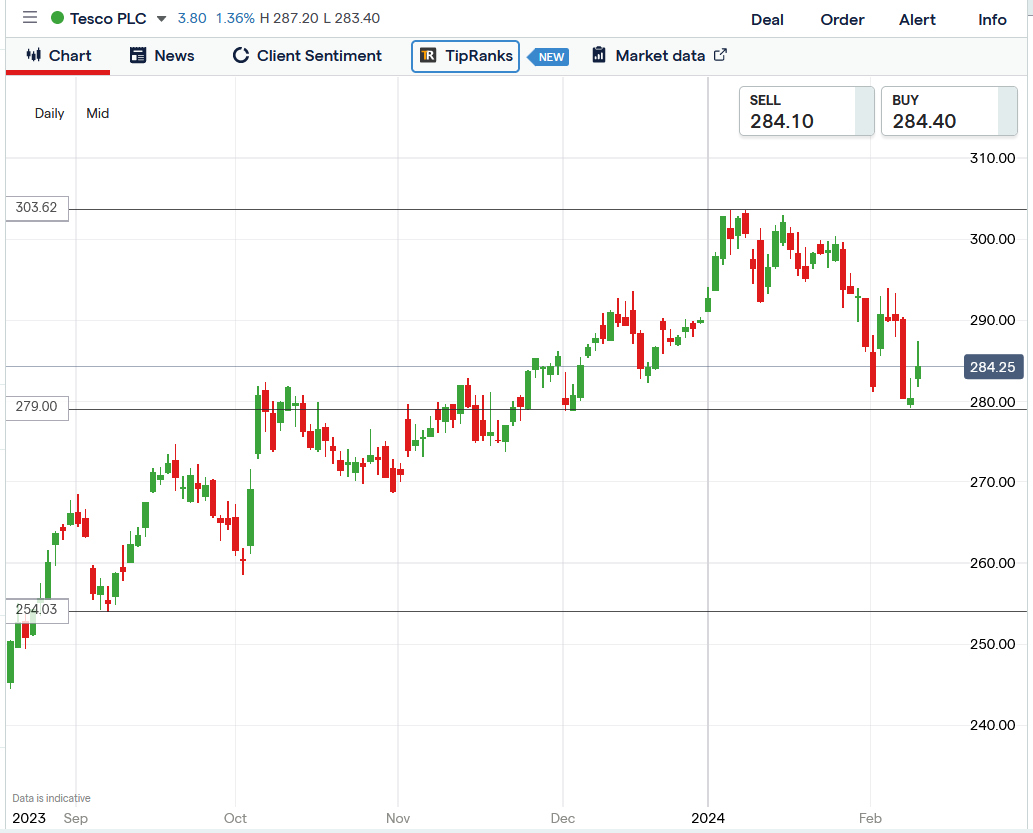1033x833 pixels.
Task: Click the Client Sentiment circular icon
Action: (x=240, y=55)
